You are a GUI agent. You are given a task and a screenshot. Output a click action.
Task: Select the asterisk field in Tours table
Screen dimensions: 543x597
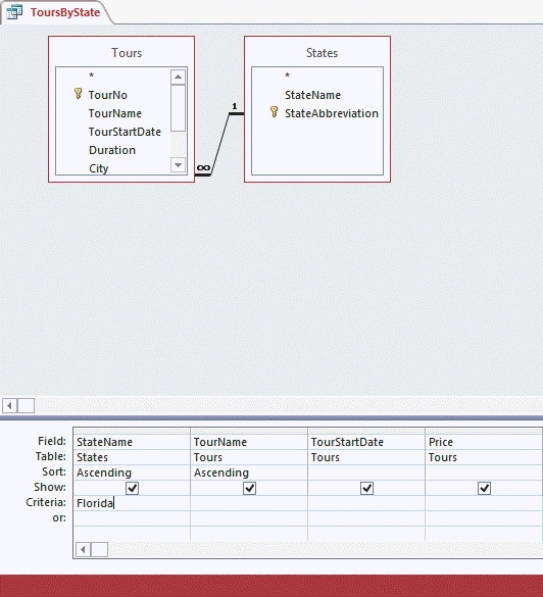point(91,76)
